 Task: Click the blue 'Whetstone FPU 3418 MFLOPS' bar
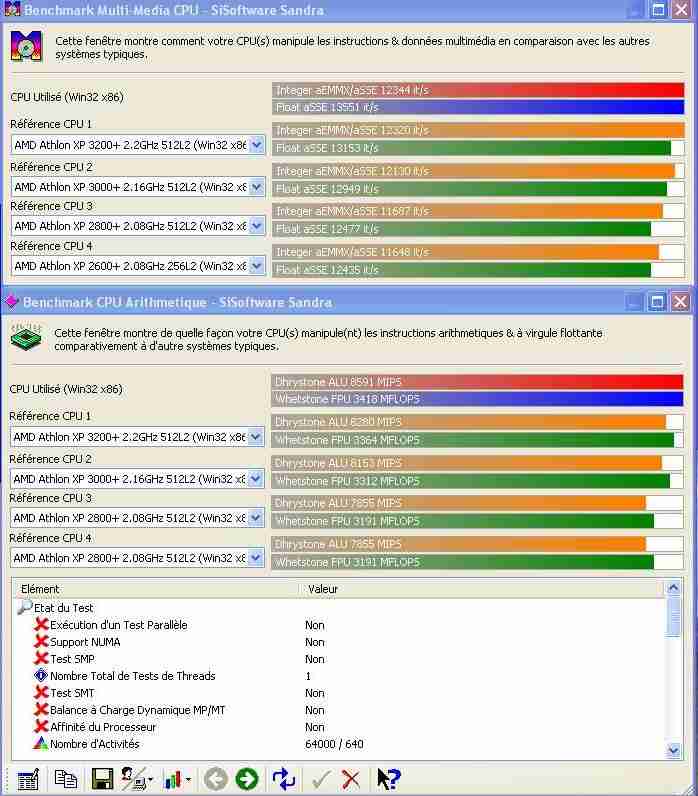tap(477, 399)
